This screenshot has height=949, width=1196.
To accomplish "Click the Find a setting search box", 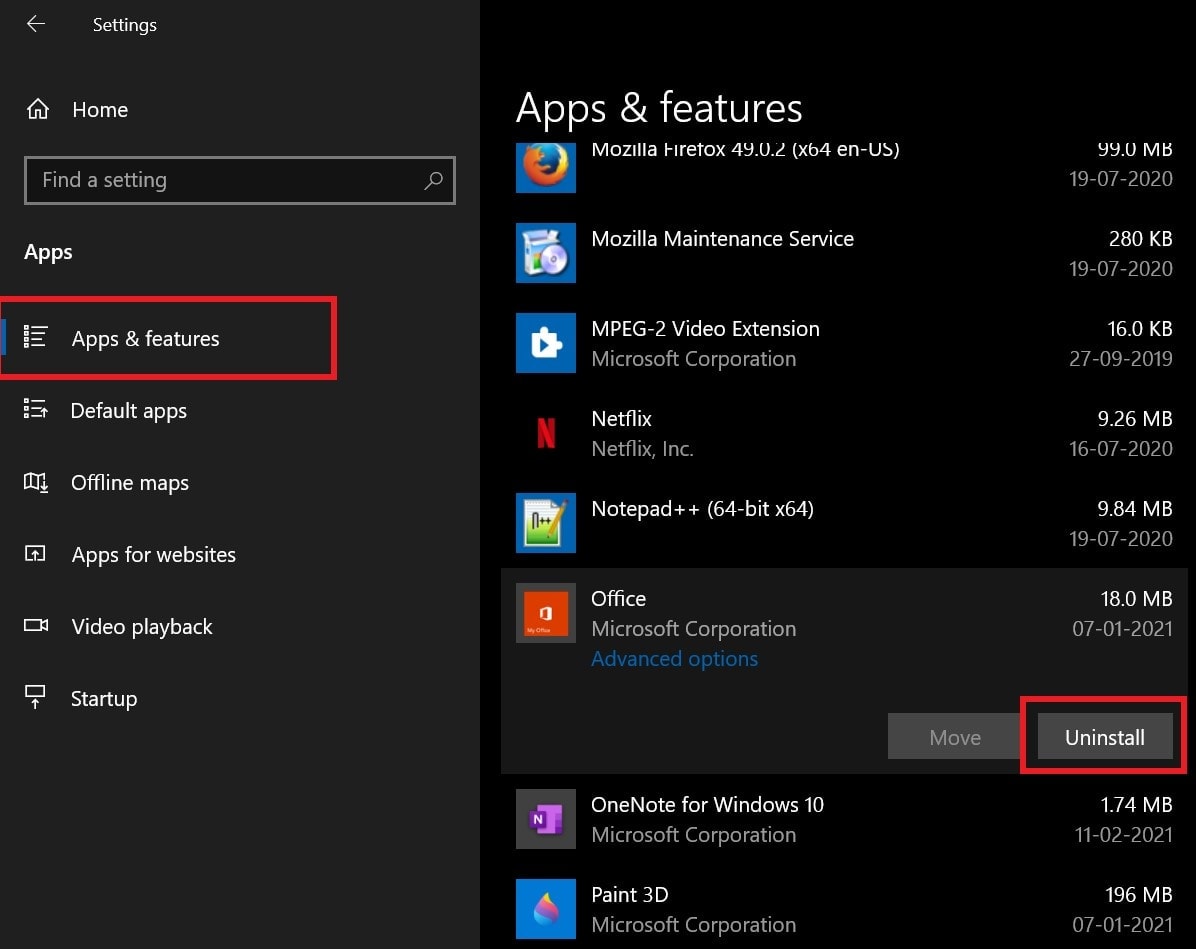I will (x=240, y=180).
